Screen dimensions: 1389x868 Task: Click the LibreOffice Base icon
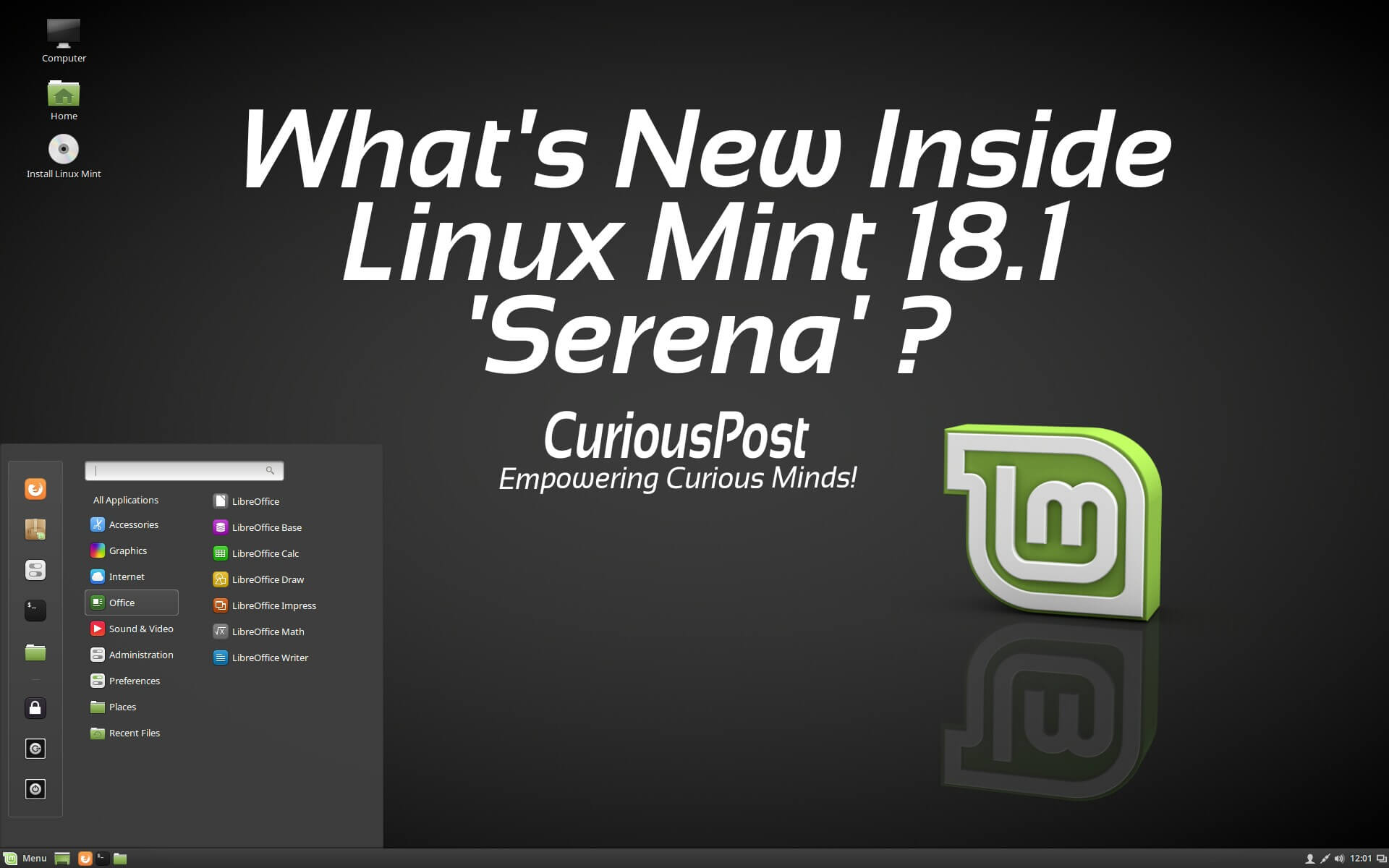pyautogui.click(x=219, y=526)
